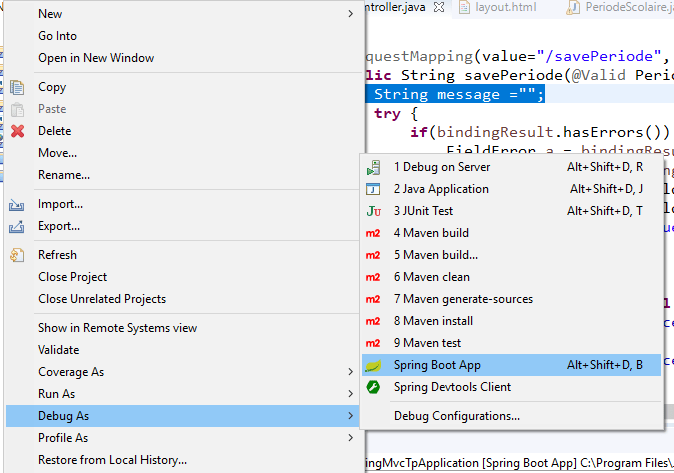The image size is (674, 473).
Task: Expand the Run As submenu arrow
Action: coord(351,394)
